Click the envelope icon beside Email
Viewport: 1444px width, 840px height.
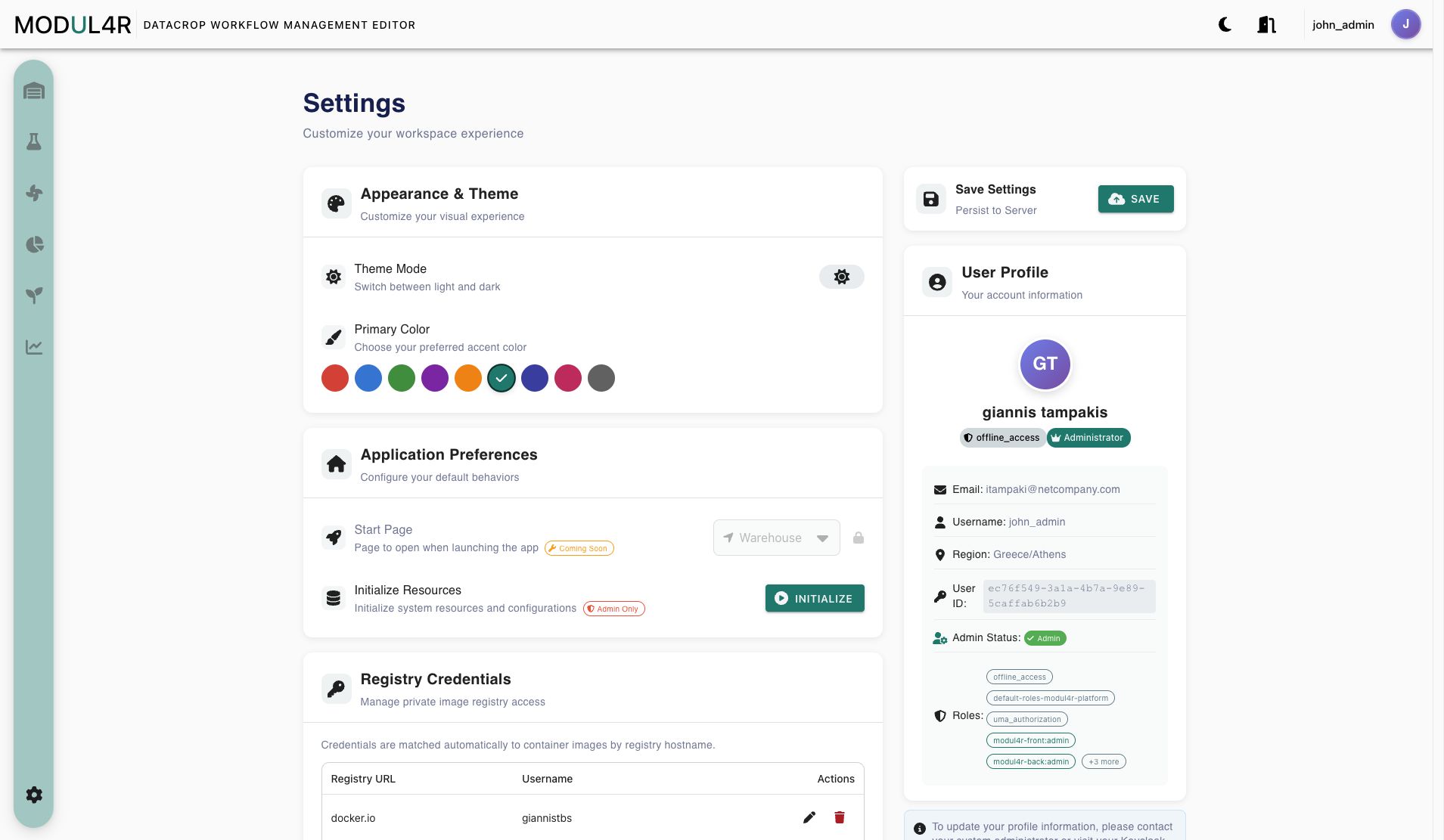pyautogui.click(x=940, y=490)
